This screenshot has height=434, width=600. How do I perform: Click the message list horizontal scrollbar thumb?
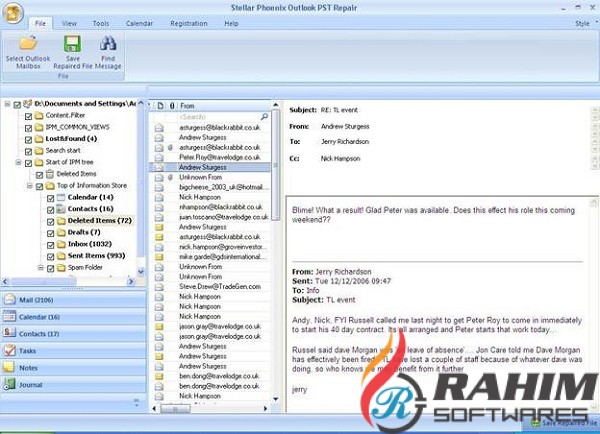175,409
